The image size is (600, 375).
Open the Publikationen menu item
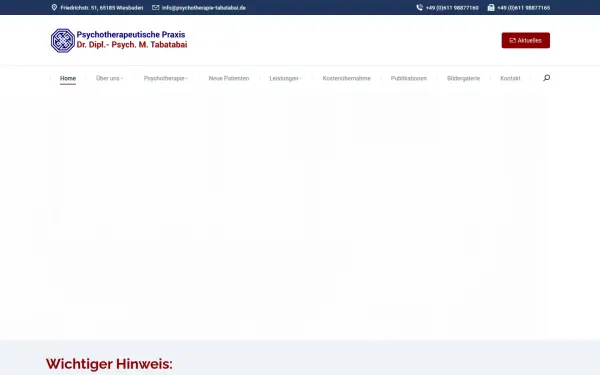click(409, 78)
